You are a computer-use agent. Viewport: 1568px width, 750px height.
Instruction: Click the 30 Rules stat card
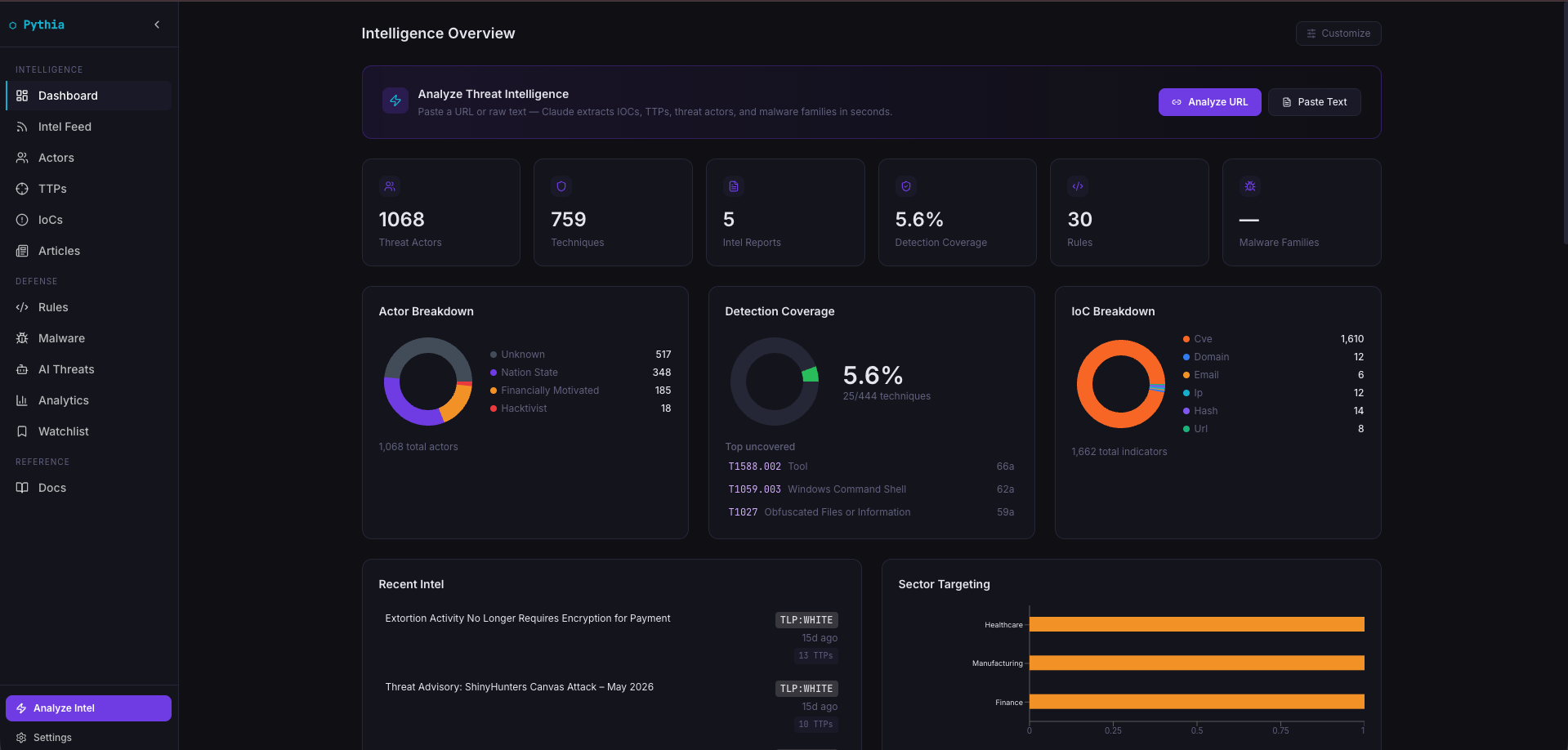(x=1129, y=212)
